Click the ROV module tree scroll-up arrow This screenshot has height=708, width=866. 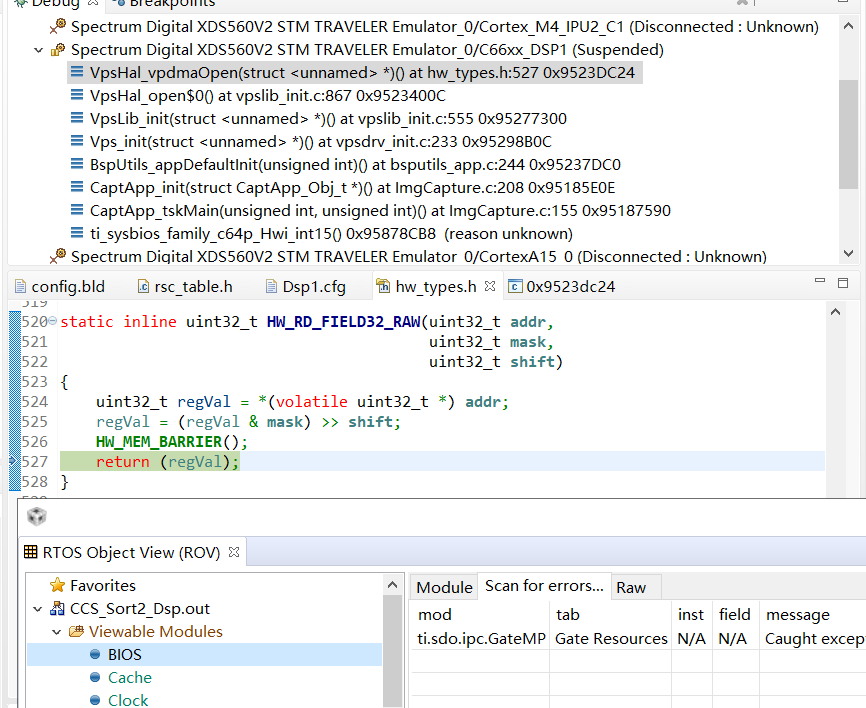click(392, 585)
